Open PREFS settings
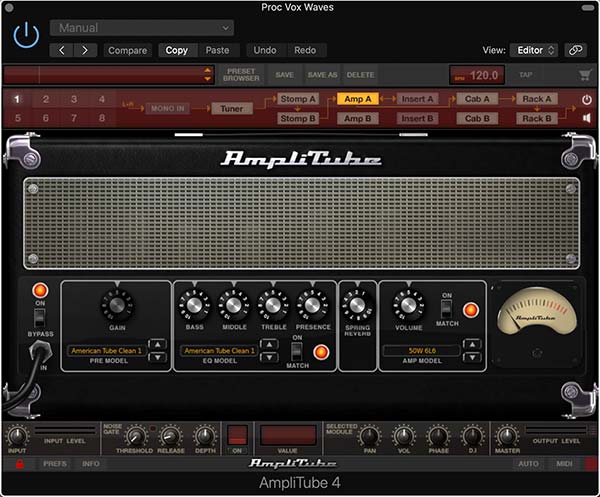 (x=55, y=464)
